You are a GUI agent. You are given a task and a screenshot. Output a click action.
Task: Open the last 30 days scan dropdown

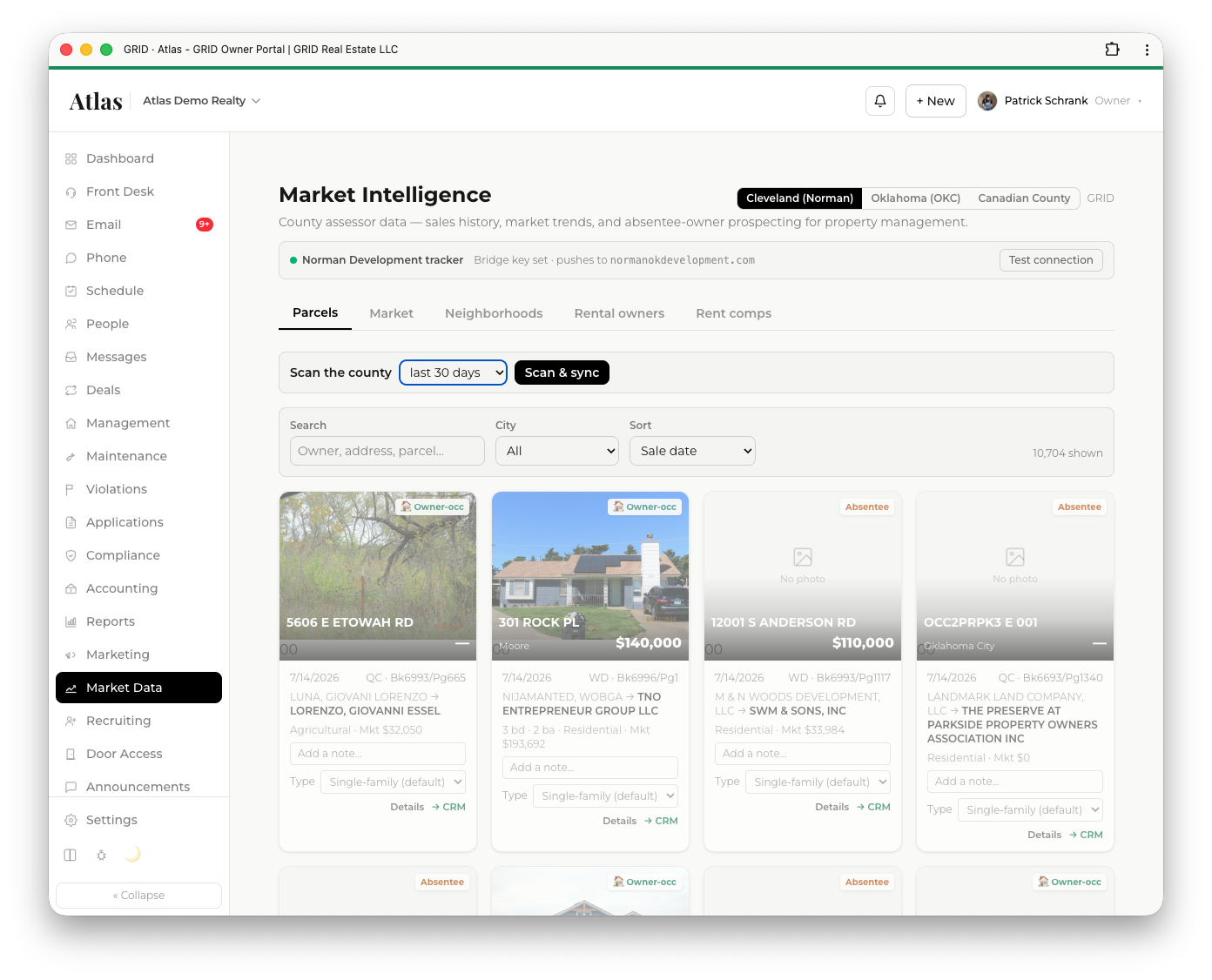(x=453, y=373)
